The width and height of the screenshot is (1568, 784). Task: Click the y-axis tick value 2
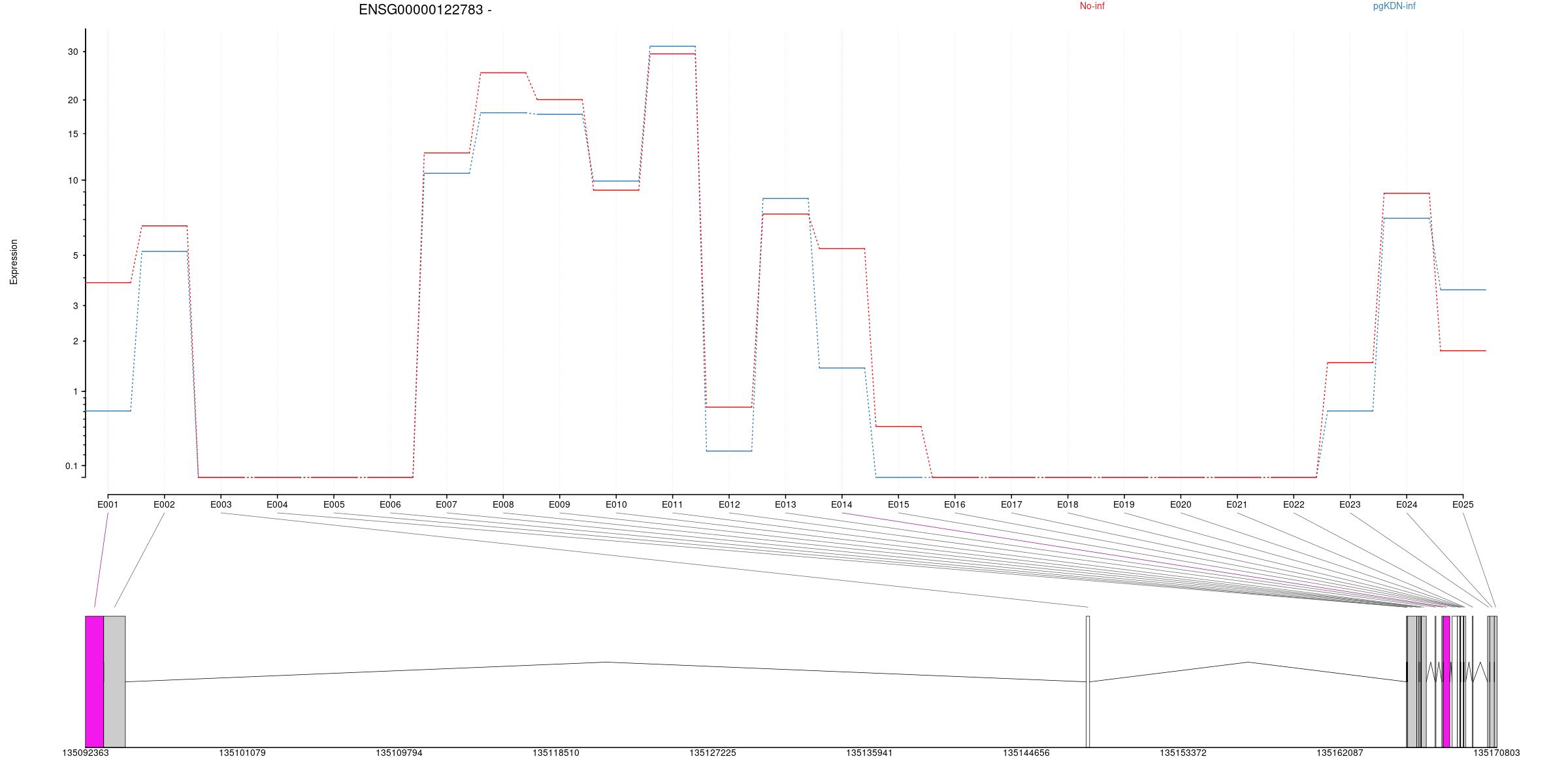75,341
